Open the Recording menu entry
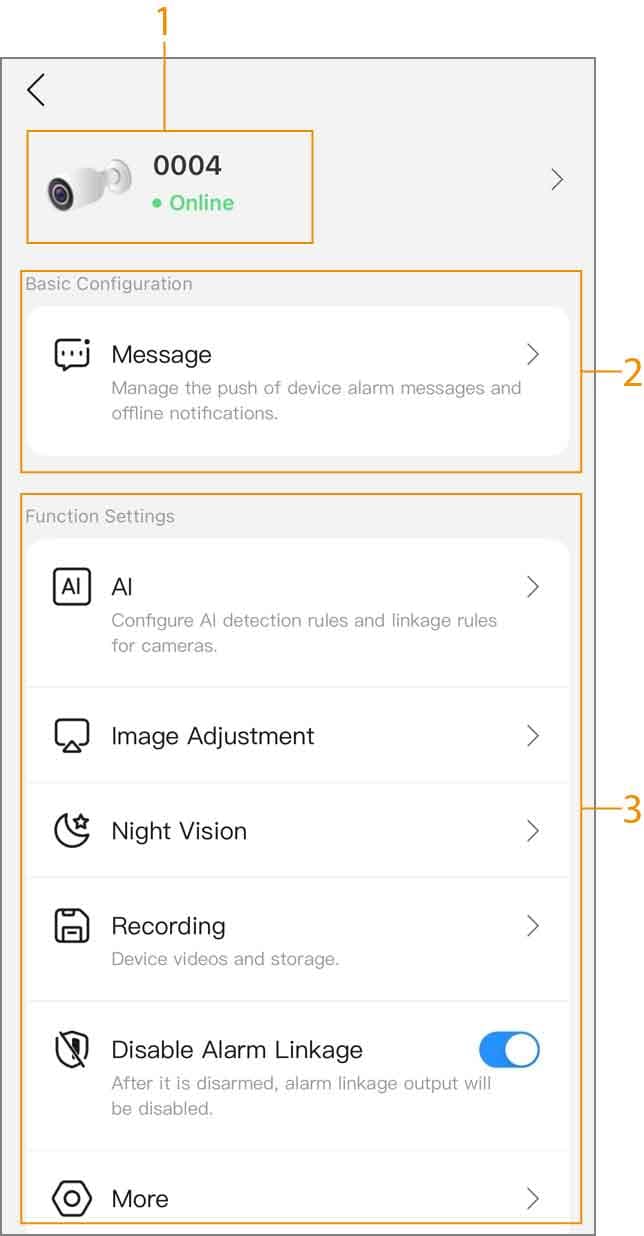 point(297,940)
